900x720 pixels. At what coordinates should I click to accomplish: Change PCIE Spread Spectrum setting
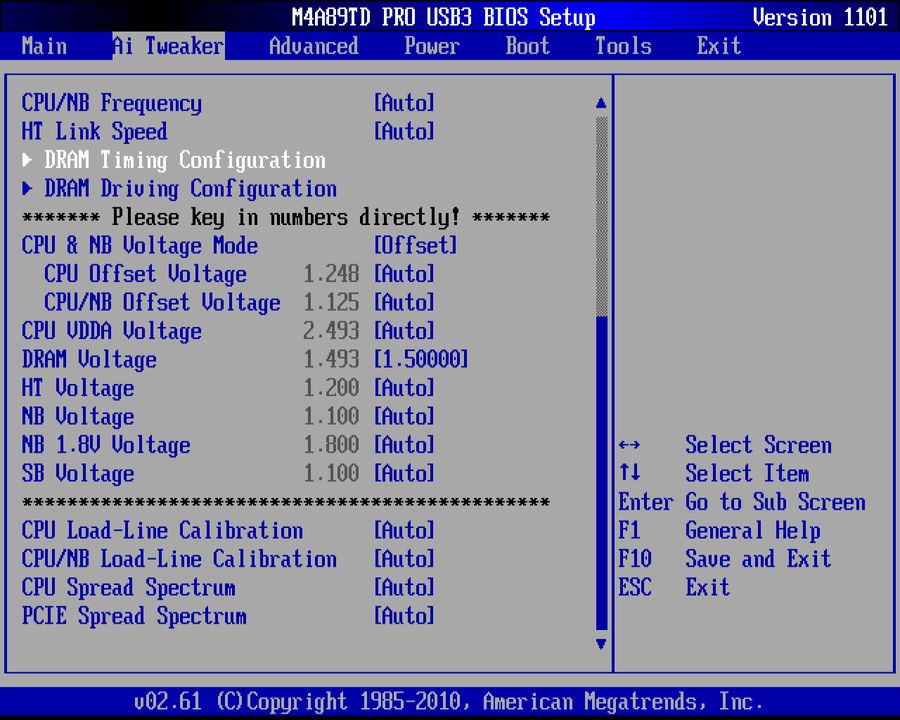coord(404,616)
